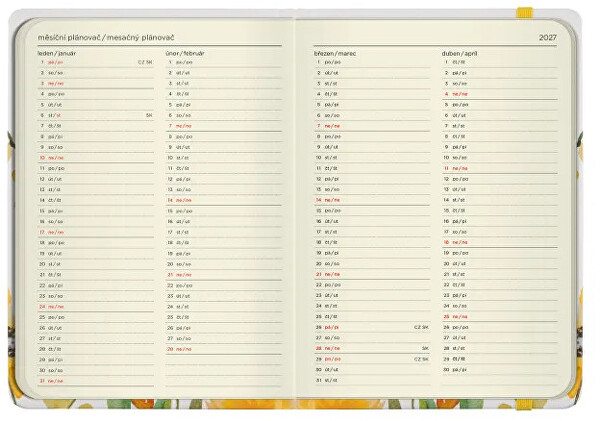600x421 pixels.
Task: Click March row "15 po/po"
Action: [x=372, y=211]
